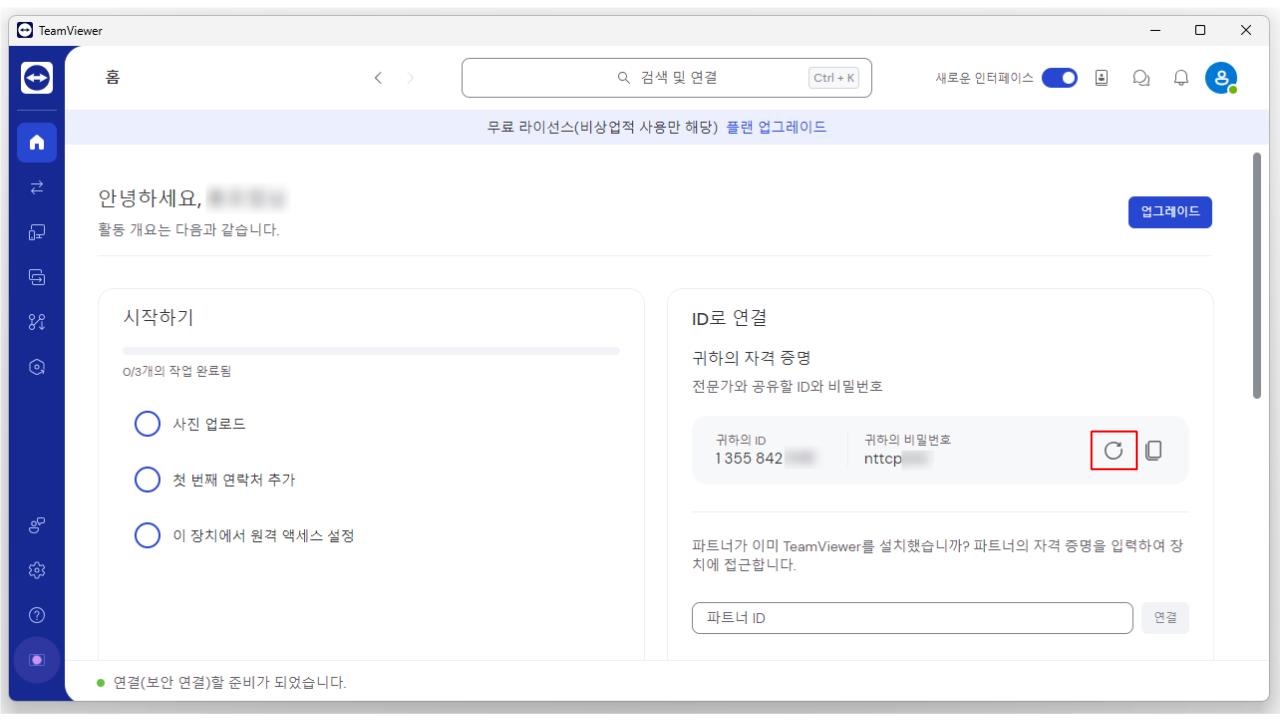1280x720 pixels.
Task: Copy credentials using the copy icon
Action: point(1155,451)
